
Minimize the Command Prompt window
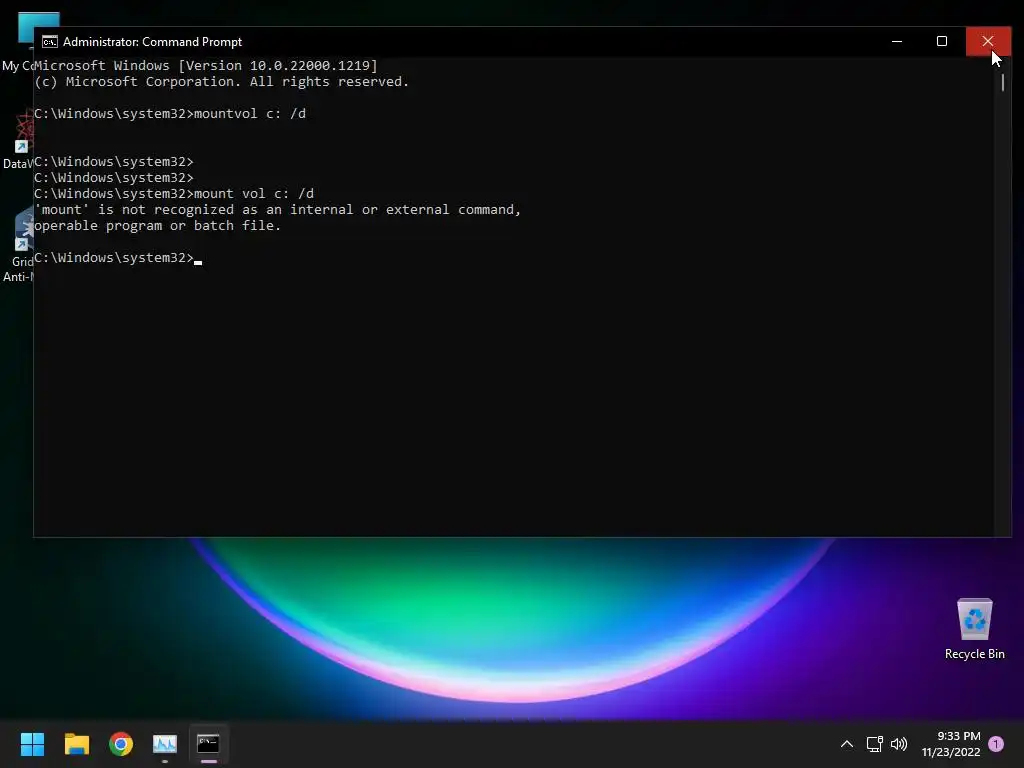coord(897,41)
